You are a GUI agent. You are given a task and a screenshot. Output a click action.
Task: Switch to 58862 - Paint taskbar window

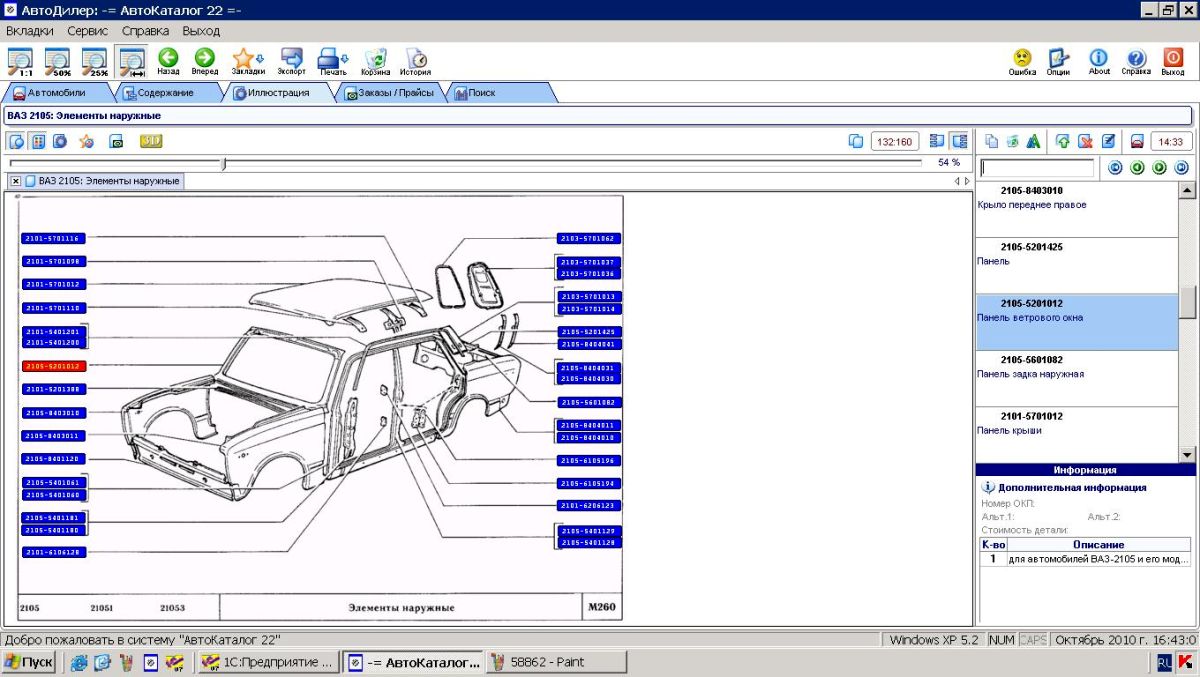pos(558,662)
